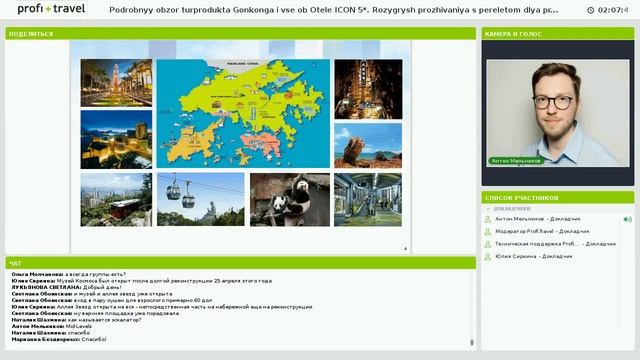Click message about вход примерно 60 дол
This screenshot has width=640, height=360.
point(112,300)
